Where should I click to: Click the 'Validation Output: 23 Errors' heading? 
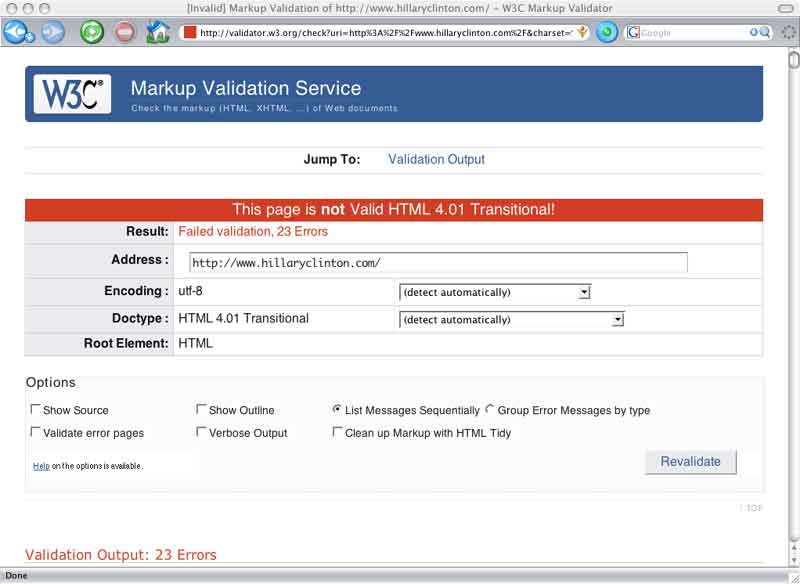121,554
